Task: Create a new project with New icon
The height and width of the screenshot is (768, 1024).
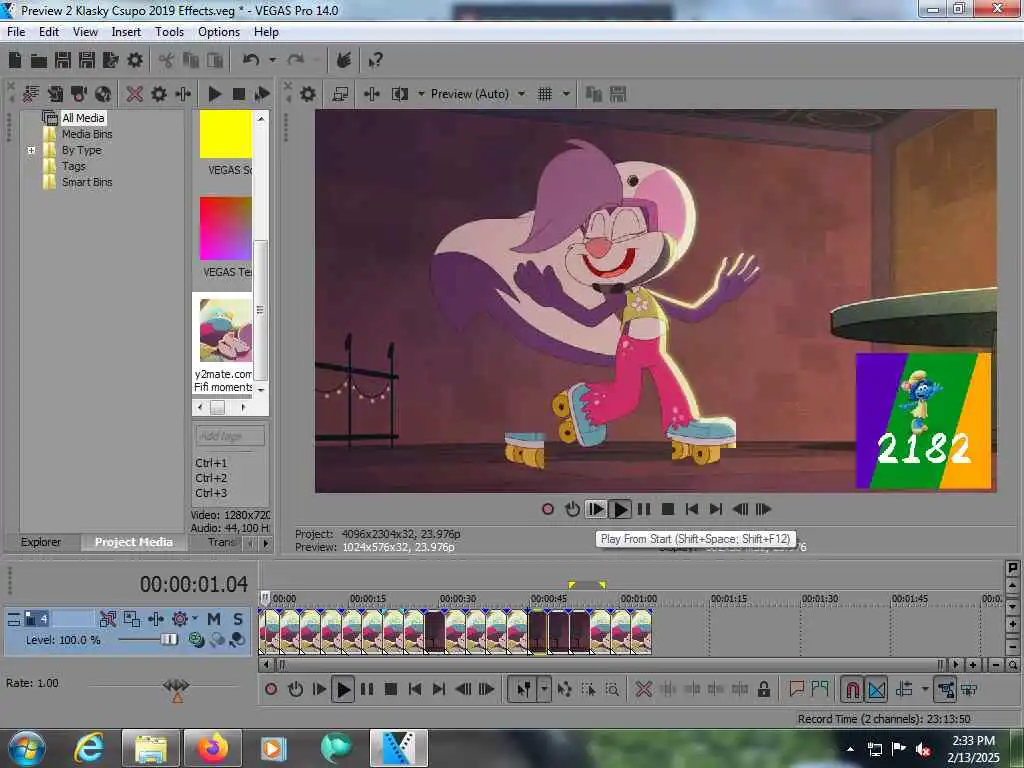Action: [15, 61]
